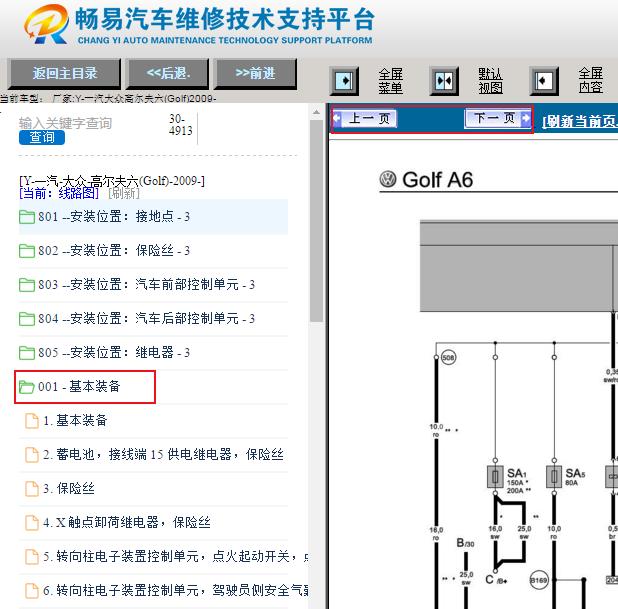The width and height of the screenshot is (618, 609).
Task: Click the full-screen content arrow icon
Action: tap(544, 81)
